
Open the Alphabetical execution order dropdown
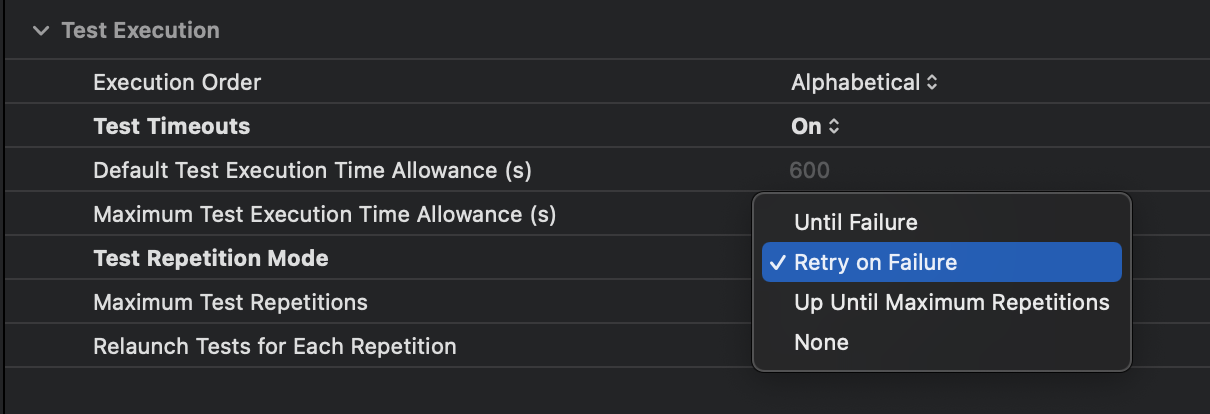pyautogui.click(x=855, y=83)
